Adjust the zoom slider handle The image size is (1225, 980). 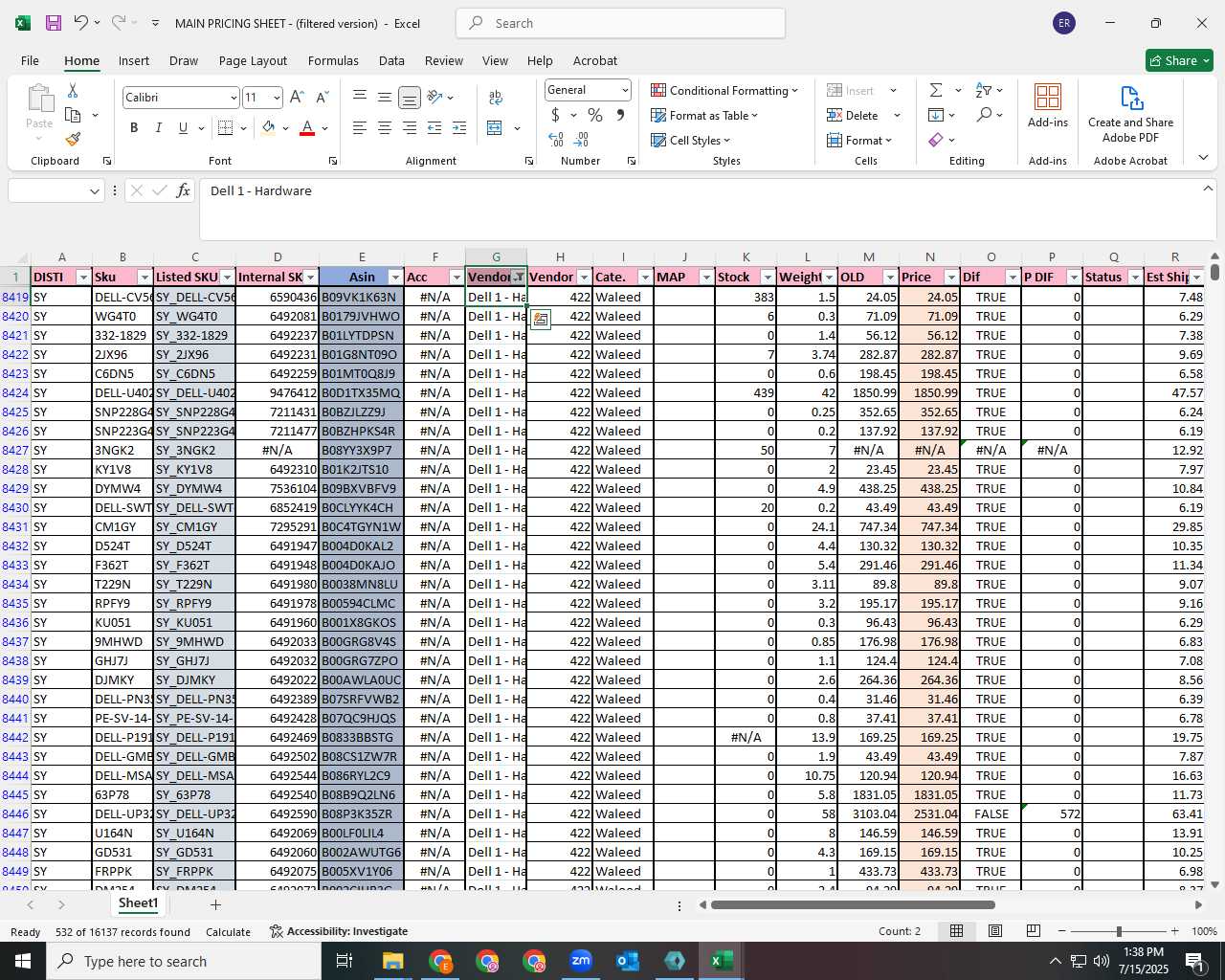coord(1119,931)
